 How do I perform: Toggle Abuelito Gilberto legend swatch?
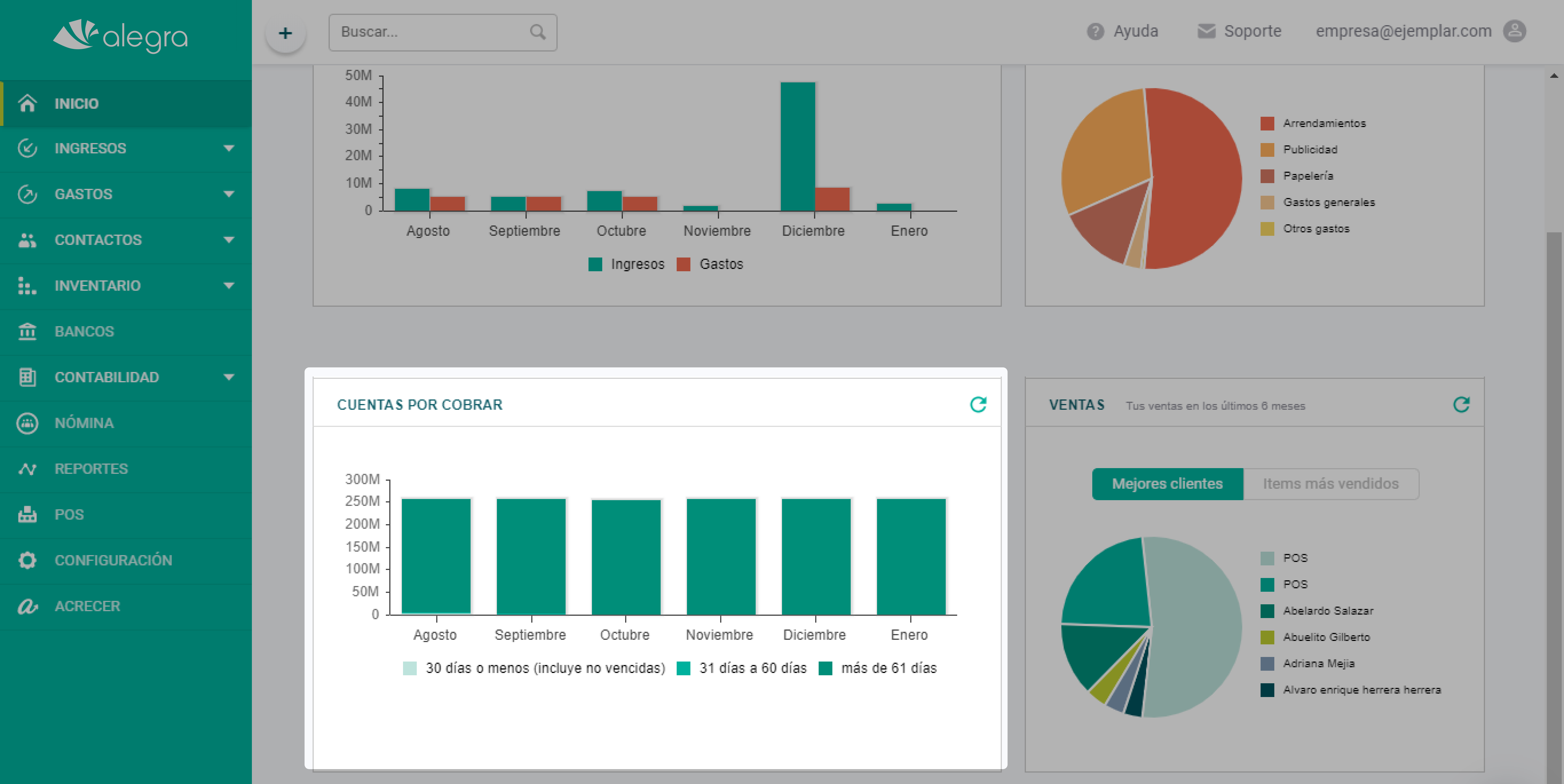(1267, 637)
